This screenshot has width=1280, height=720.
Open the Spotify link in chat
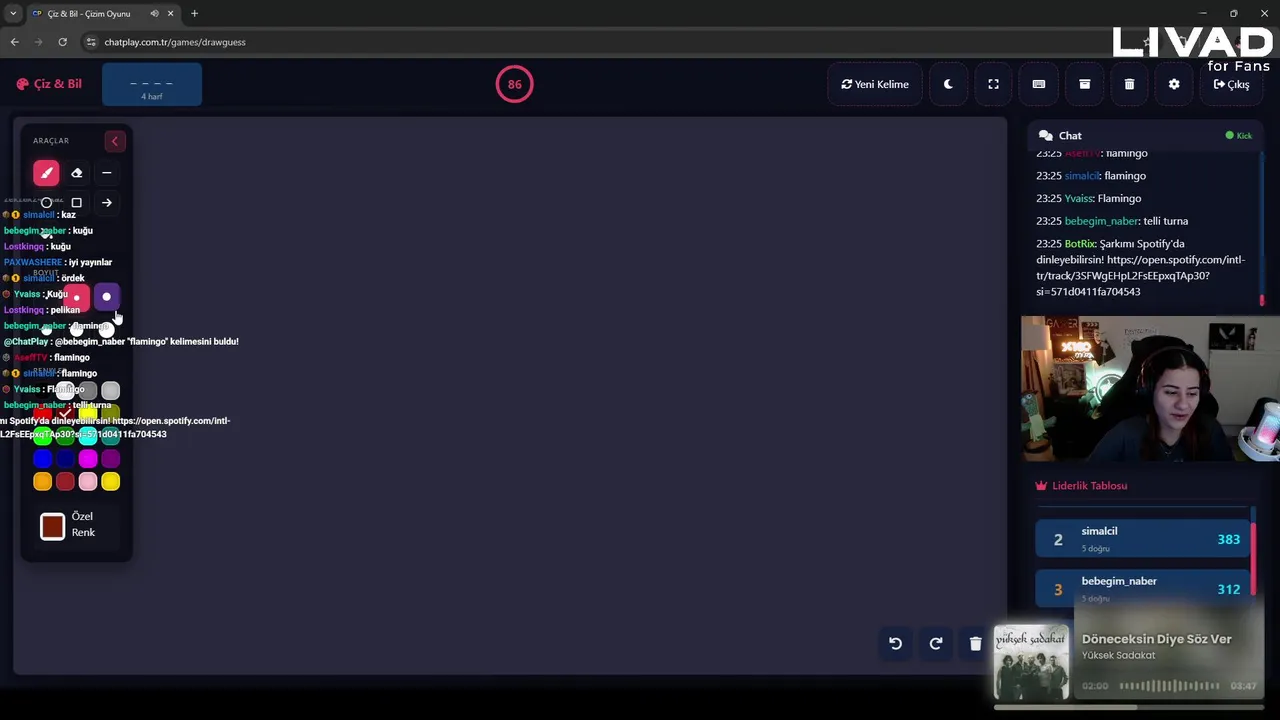1140,276
